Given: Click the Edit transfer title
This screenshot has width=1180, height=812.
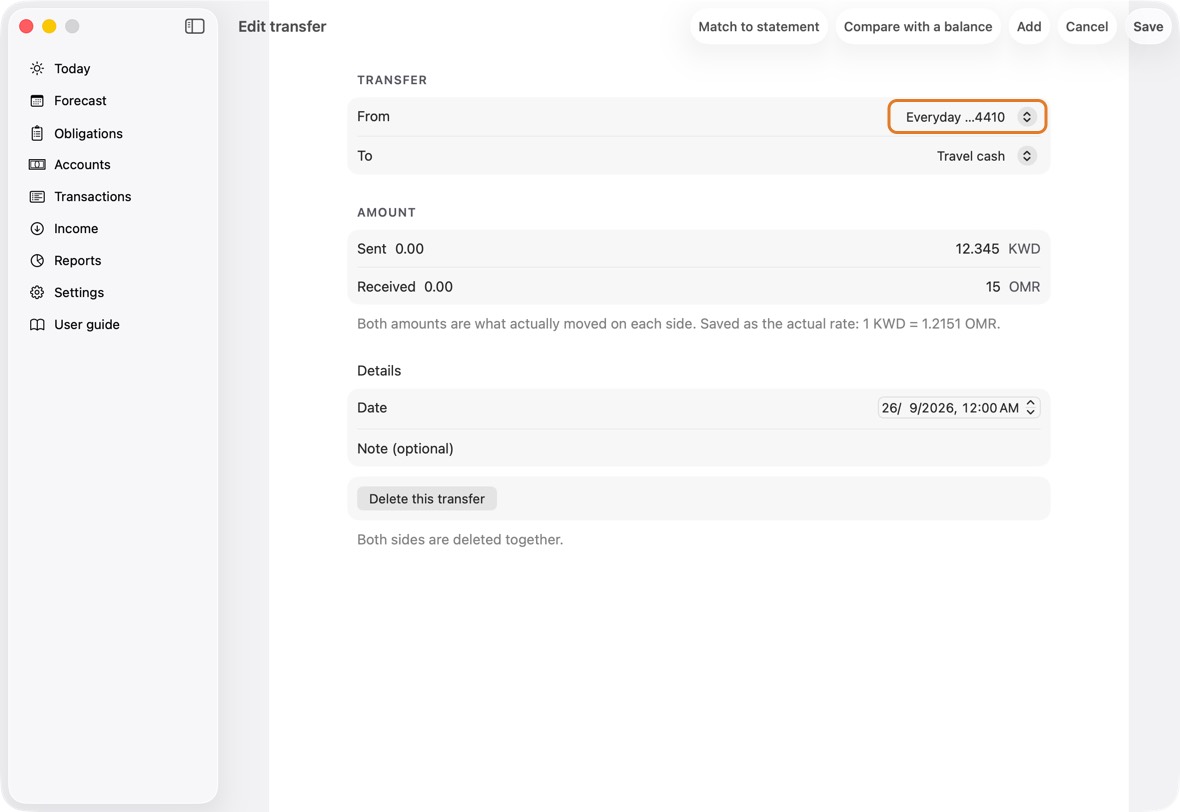Looking at the screenshot, I should (x=282, y=26).
